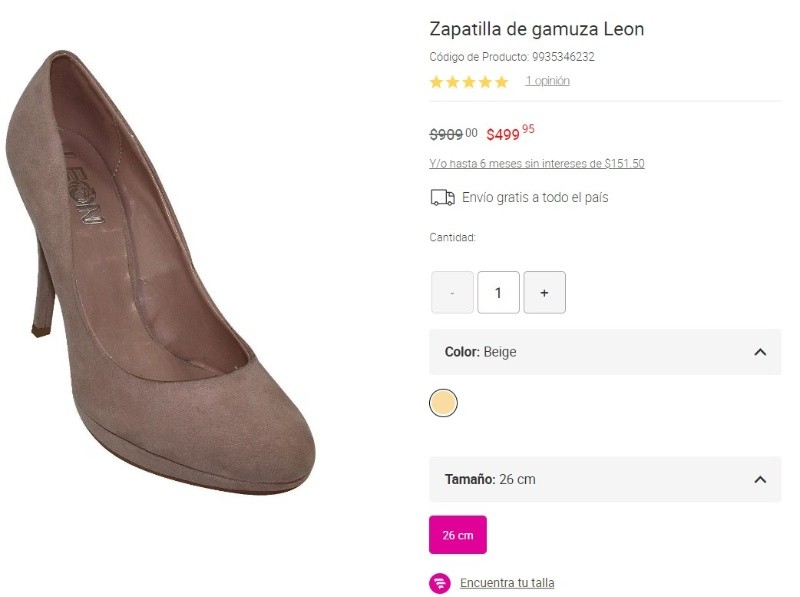Select the 26 cm size option
Image resolution: width=800 pixels, height=597 pixels.
click(458, 535)
